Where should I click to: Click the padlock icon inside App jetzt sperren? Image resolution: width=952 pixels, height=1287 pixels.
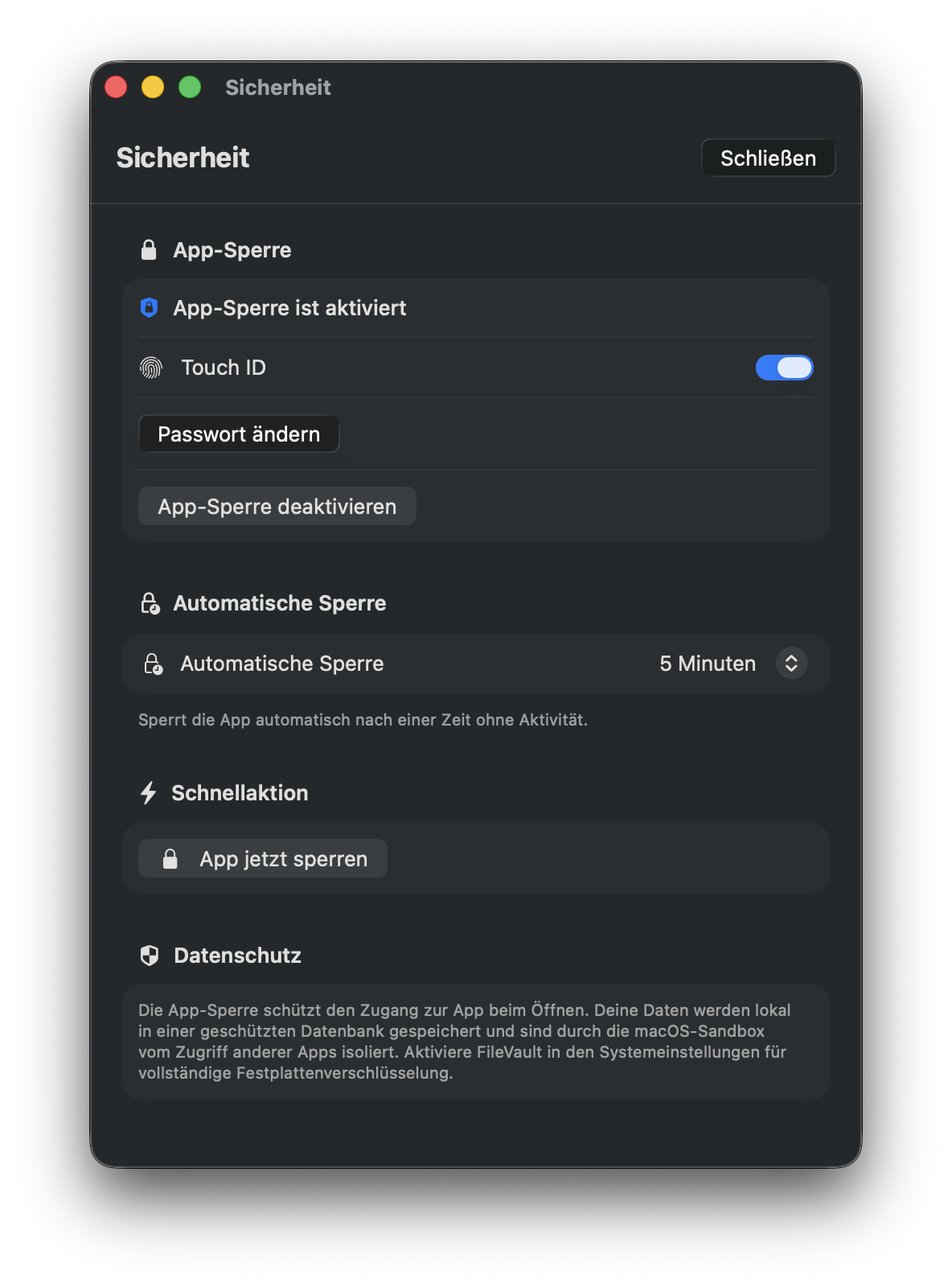pyautogui.click(x=170, y=857)
